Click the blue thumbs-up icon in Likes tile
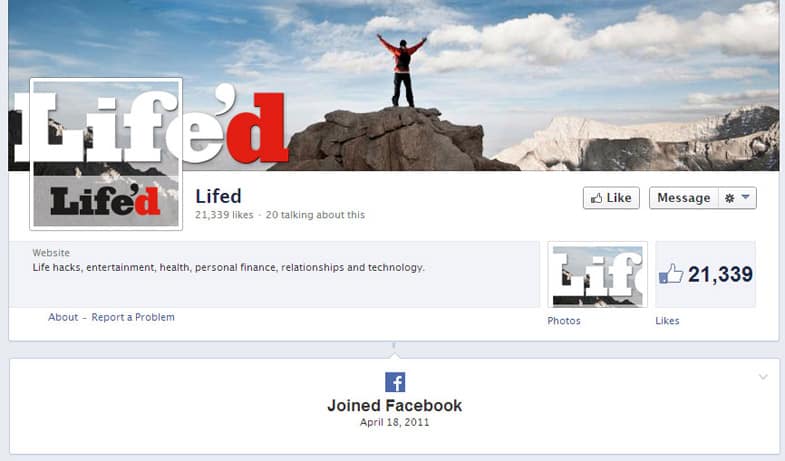The image size is (785, 461). tap(671, 274)
